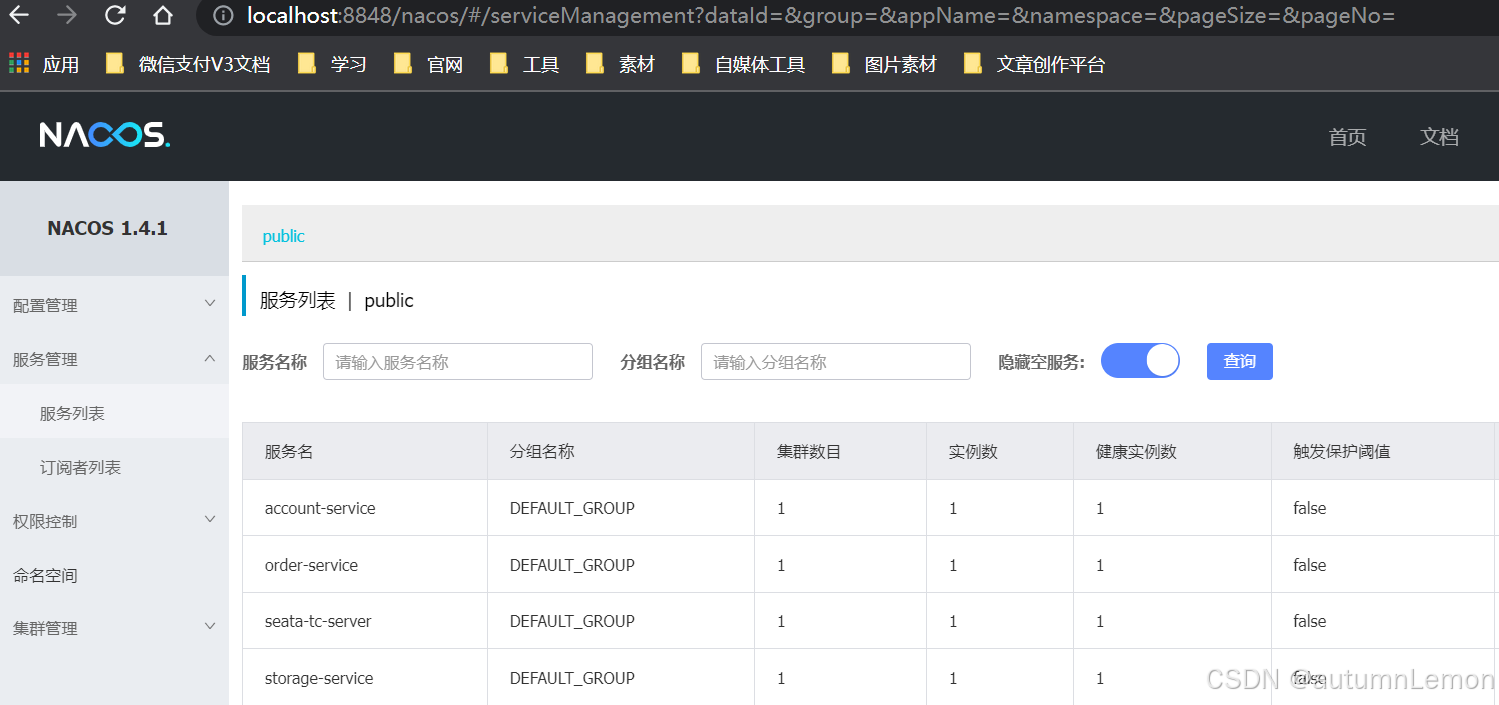Click the 查询 search button
This screenshot has height=705, width=1499.
(x=1239, y=361)
